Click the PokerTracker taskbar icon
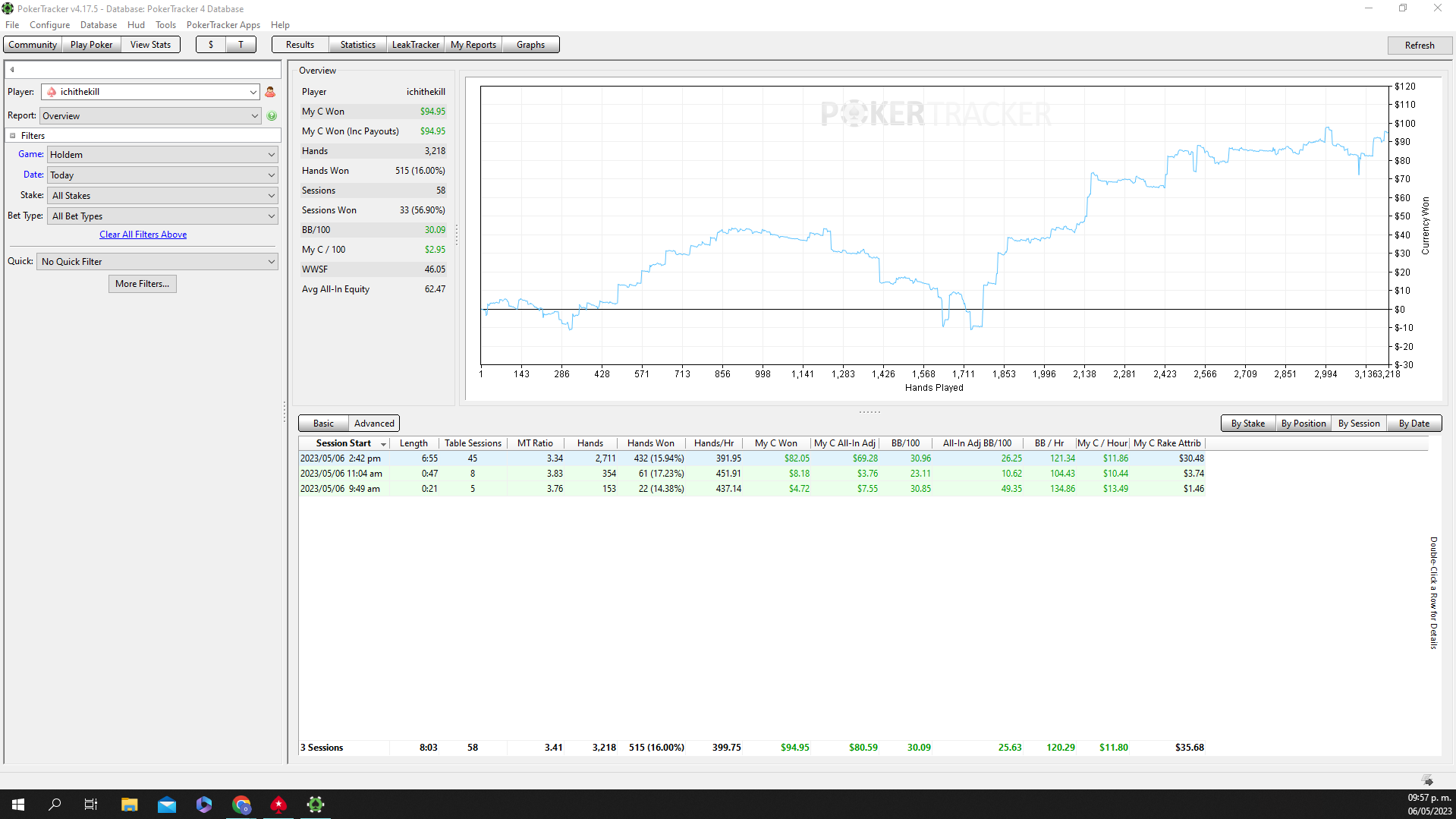The width and height of the screenshot is (1456, 819). click(316, 805)
